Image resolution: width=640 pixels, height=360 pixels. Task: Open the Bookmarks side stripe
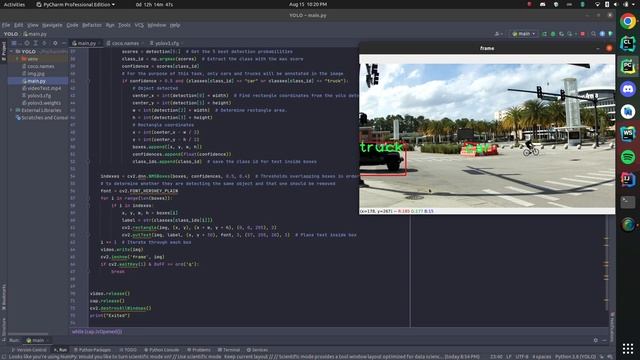[x=4, y=297]
